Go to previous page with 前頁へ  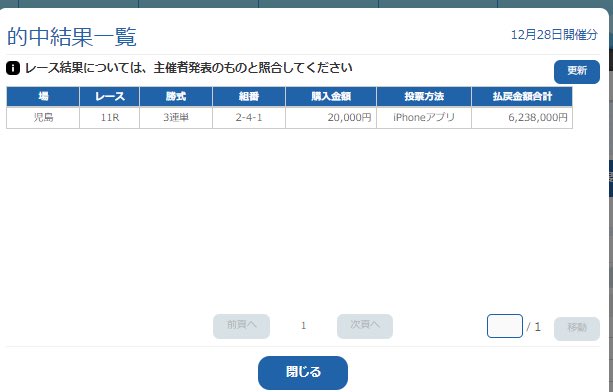pyautogui.click(x=241, y=326)
